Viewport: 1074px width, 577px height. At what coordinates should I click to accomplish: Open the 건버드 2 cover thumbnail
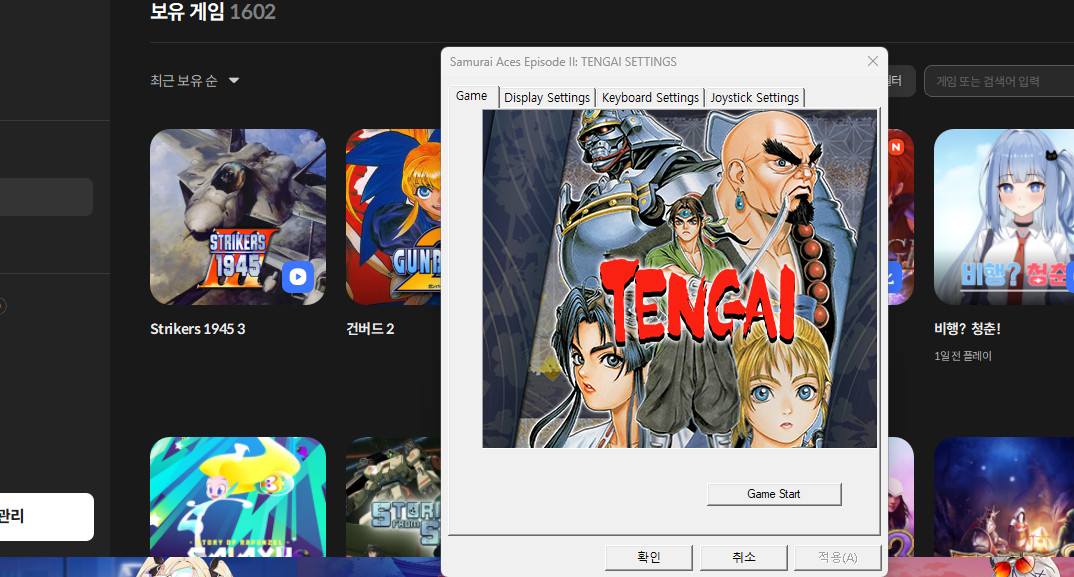393,217
